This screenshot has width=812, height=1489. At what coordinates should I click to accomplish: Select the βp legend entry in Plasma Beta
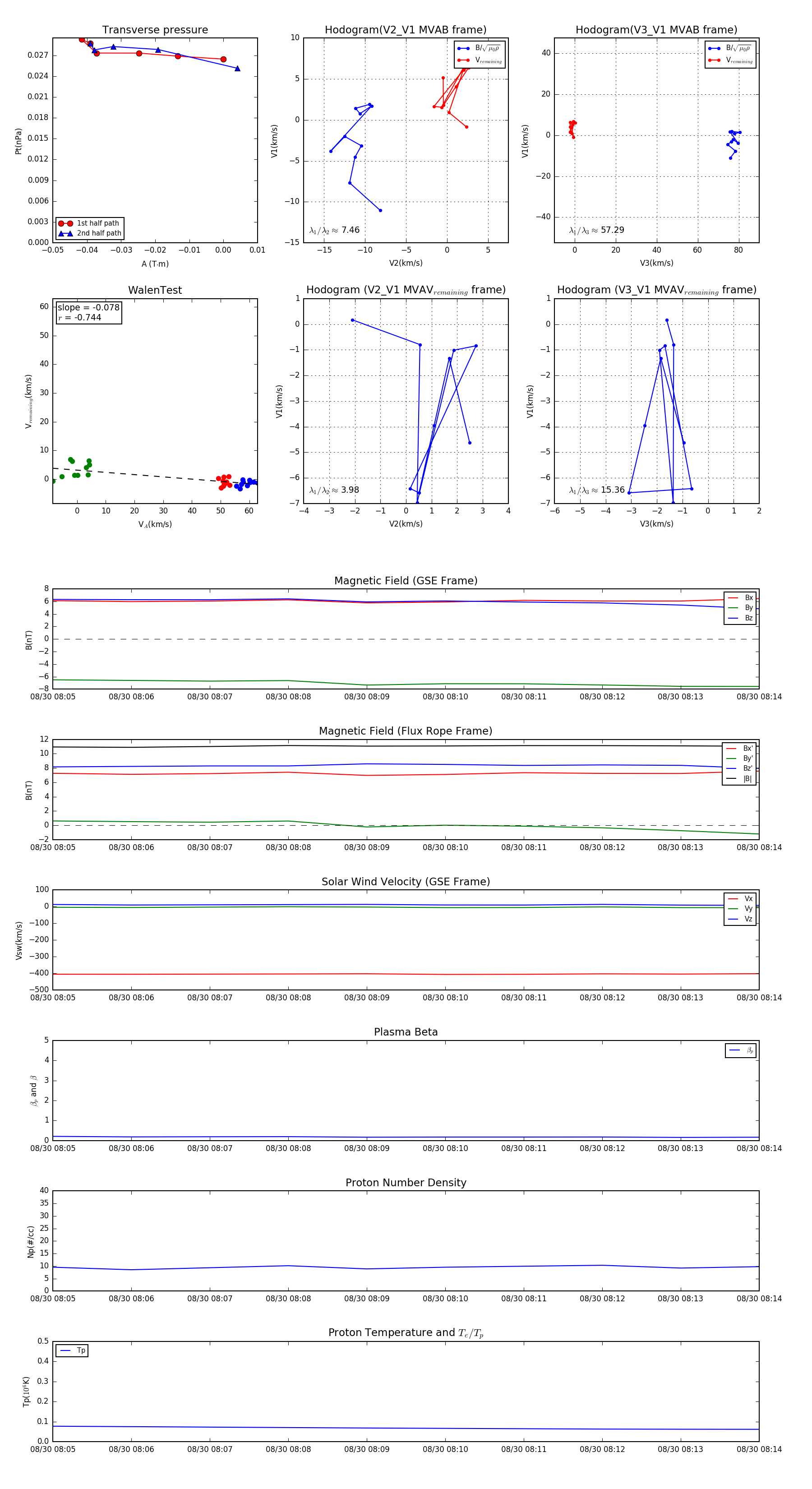742,1050
